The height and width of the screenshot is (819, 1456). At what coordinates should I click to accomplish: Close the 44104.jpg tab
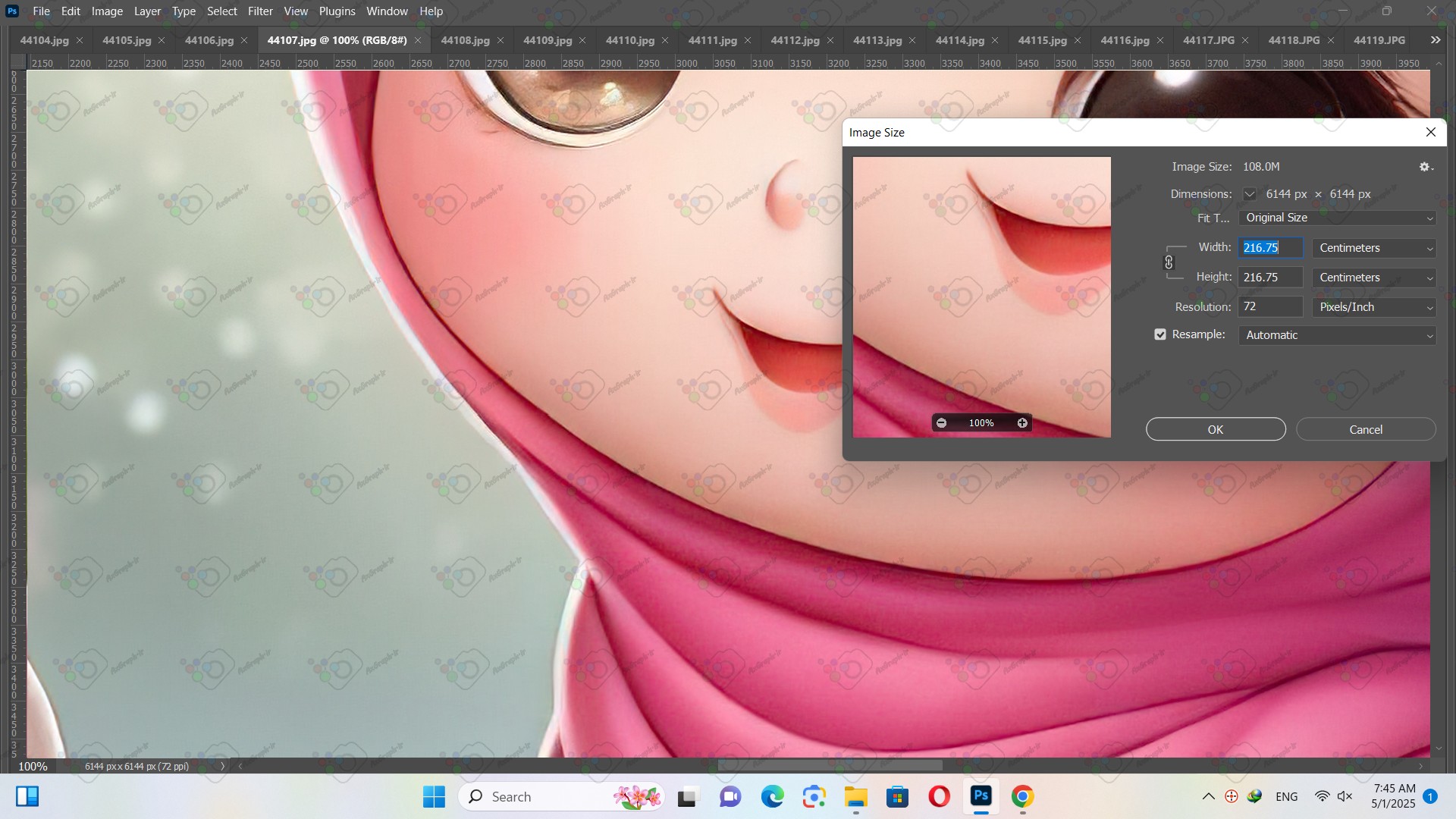(80, 40)
